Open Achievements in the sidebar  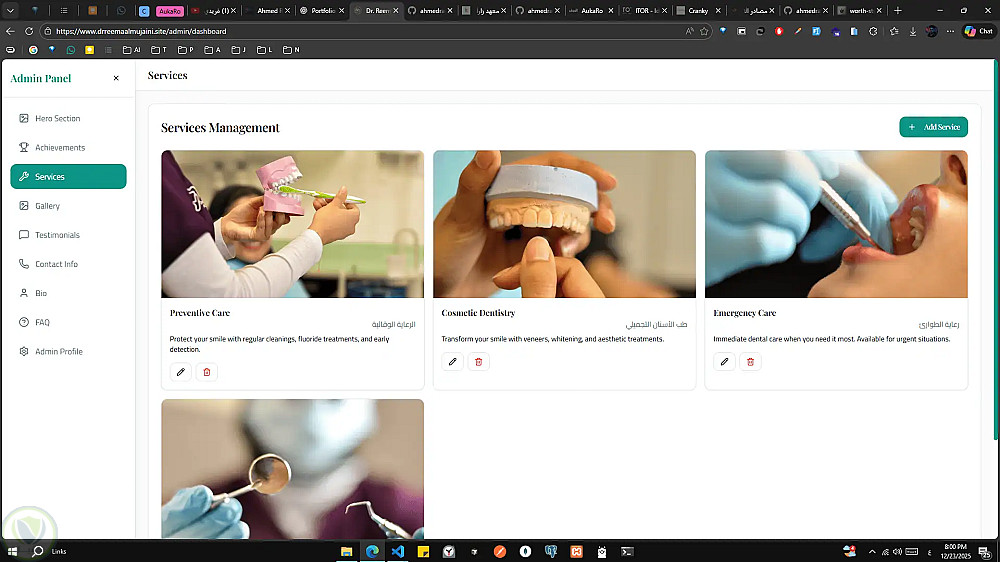(68, 147)
